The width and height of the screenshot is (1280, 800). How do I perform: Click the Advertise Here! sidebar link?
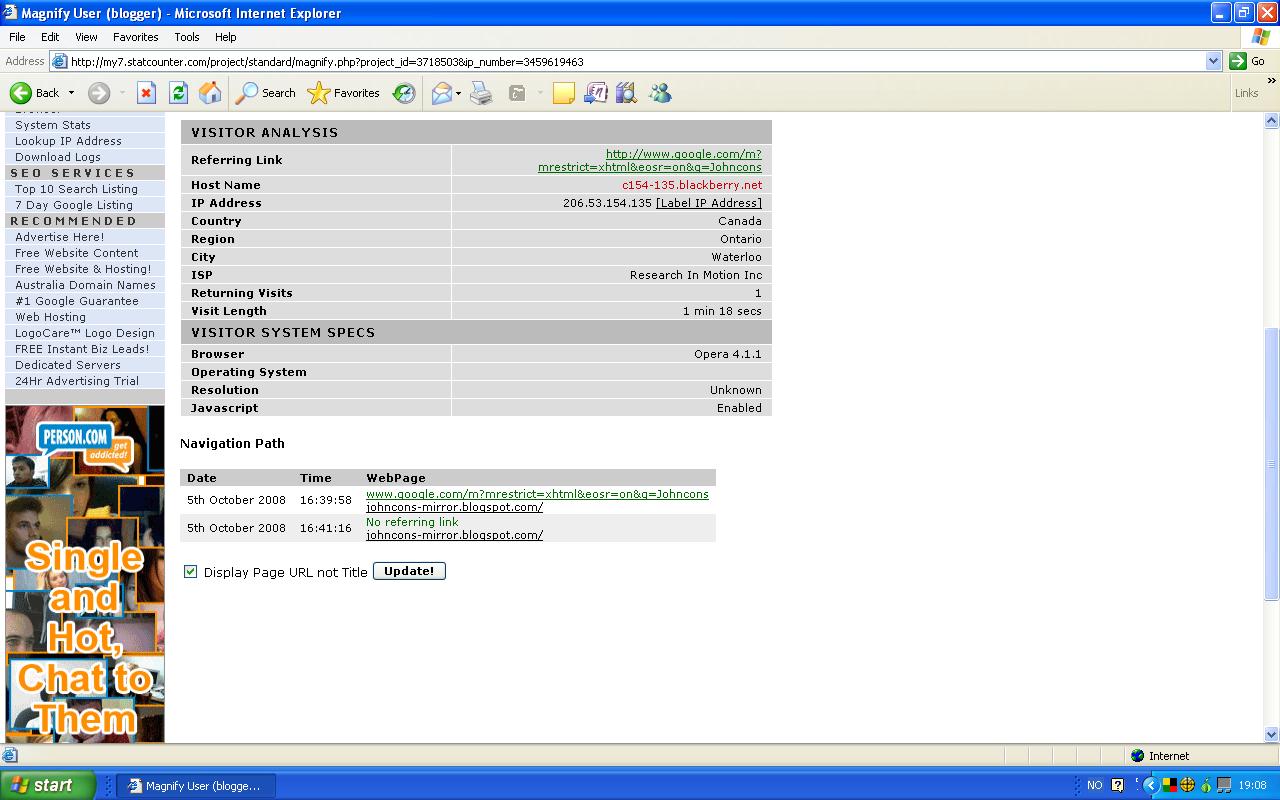click(x=59, y=237)
